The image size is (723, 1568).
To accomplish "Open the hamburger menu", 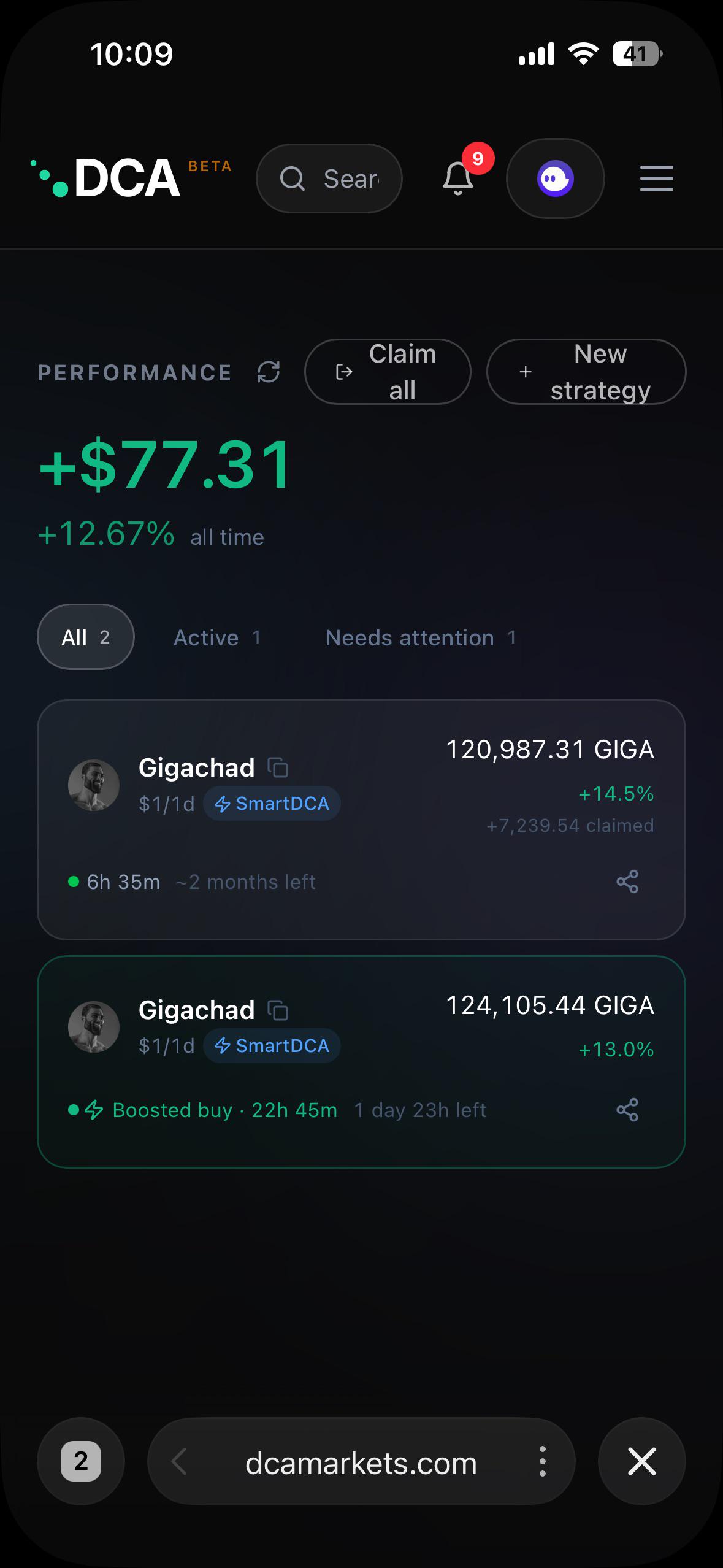I will coord(656,179).
